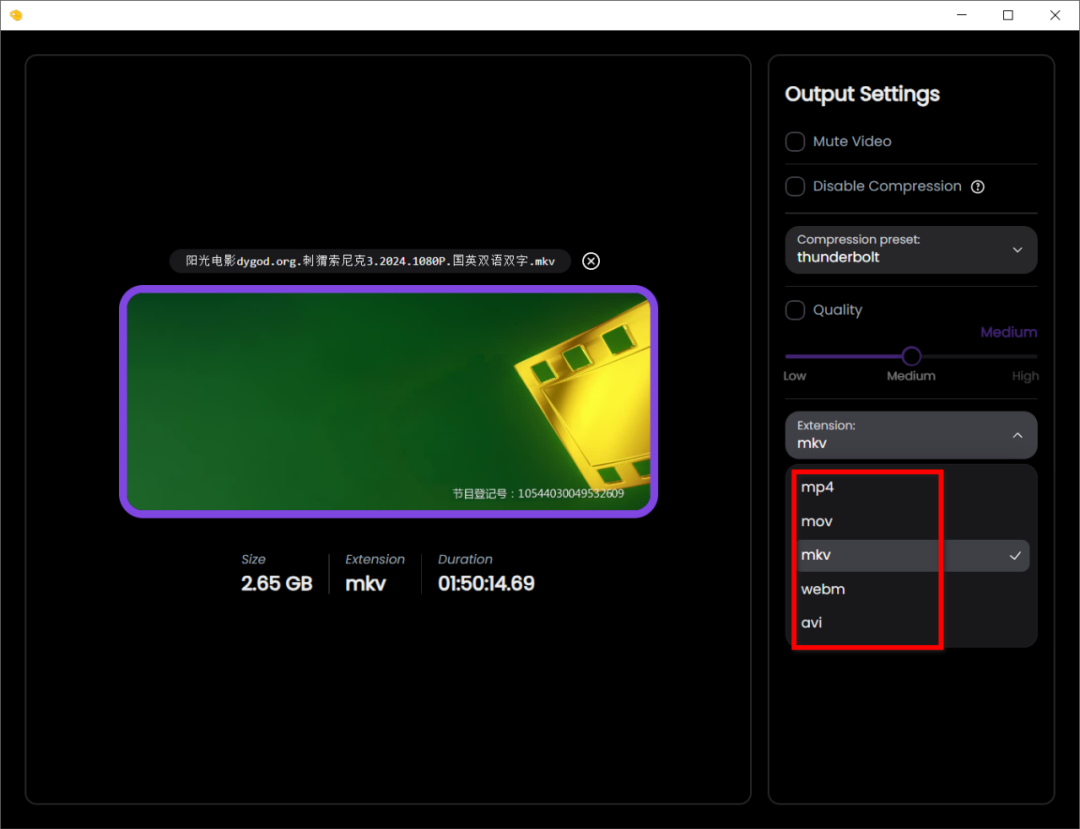Close the application window
This screenshot has height=829, width=1080.
click(1055, 15)
